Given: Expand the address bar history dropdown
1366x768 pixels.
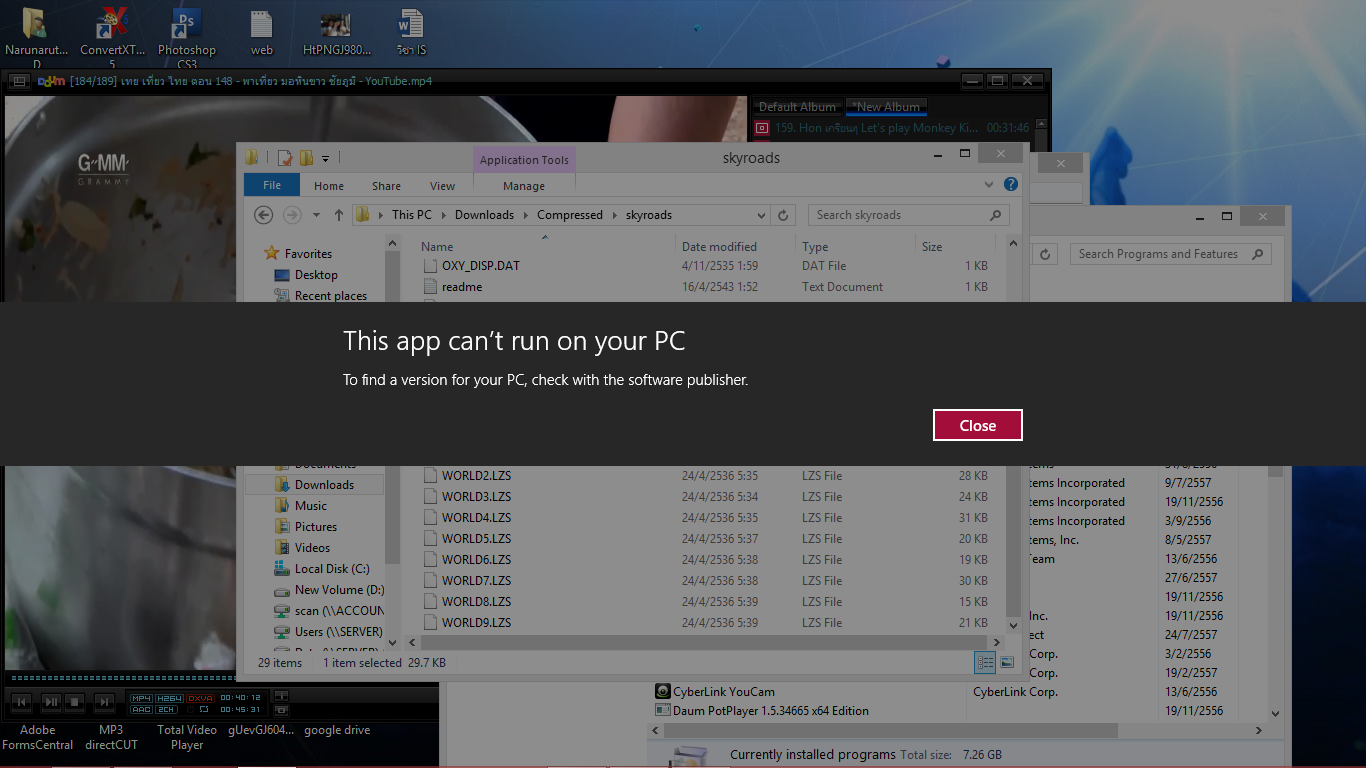Looking at the screenshot, I should click(761, 215).
